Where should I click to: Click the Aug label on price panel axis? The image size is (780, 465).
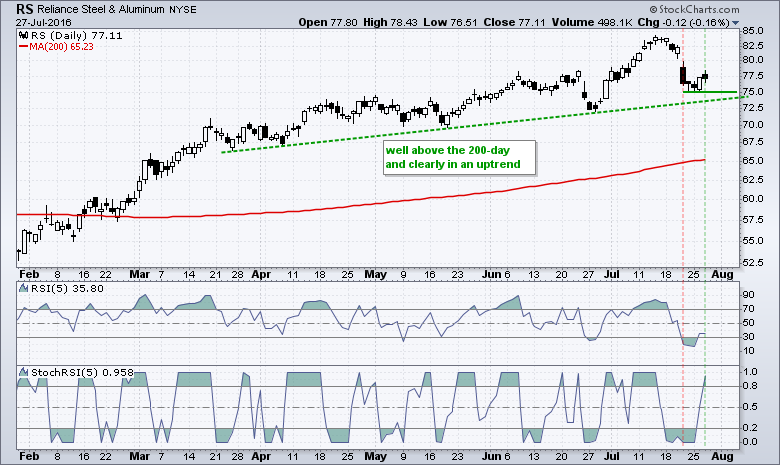point(722,274)
